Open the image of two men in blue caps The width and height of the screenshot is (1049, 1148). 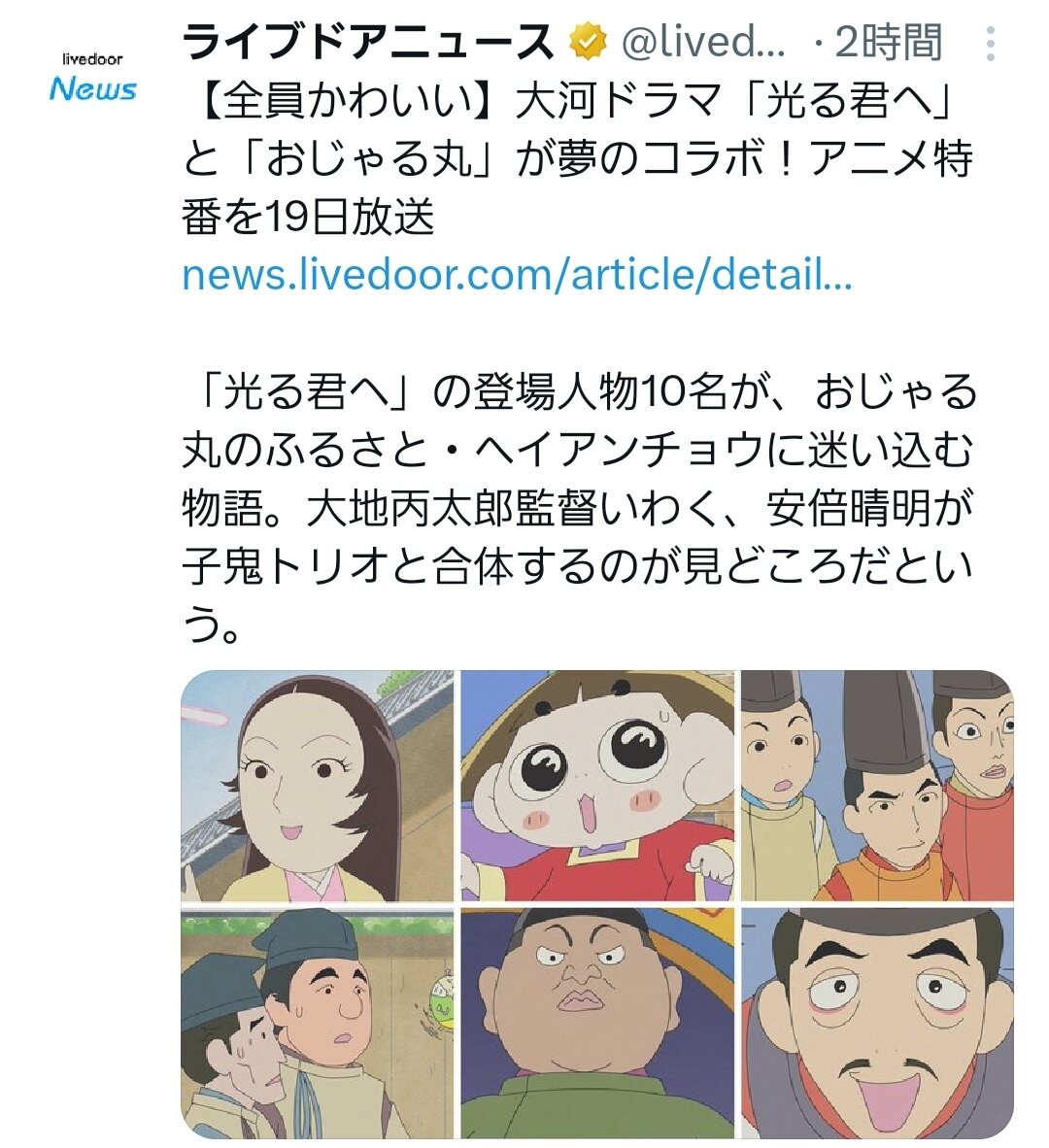[x=317, y=1023]
